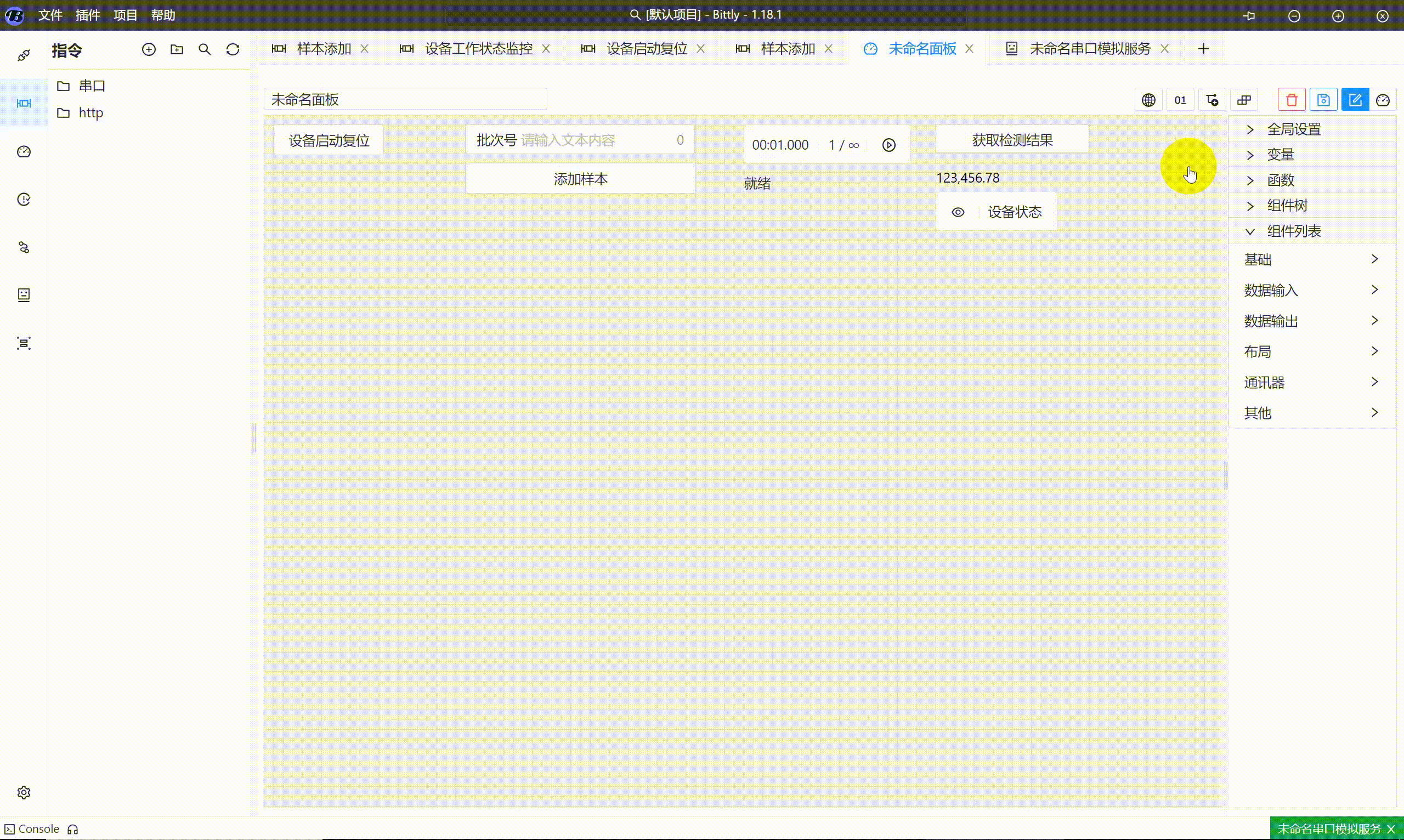The height and width of the screenshot is (840, 1404).
Task: Click the globe icon in the panel toolbar
Action: tap(1148, 99)
